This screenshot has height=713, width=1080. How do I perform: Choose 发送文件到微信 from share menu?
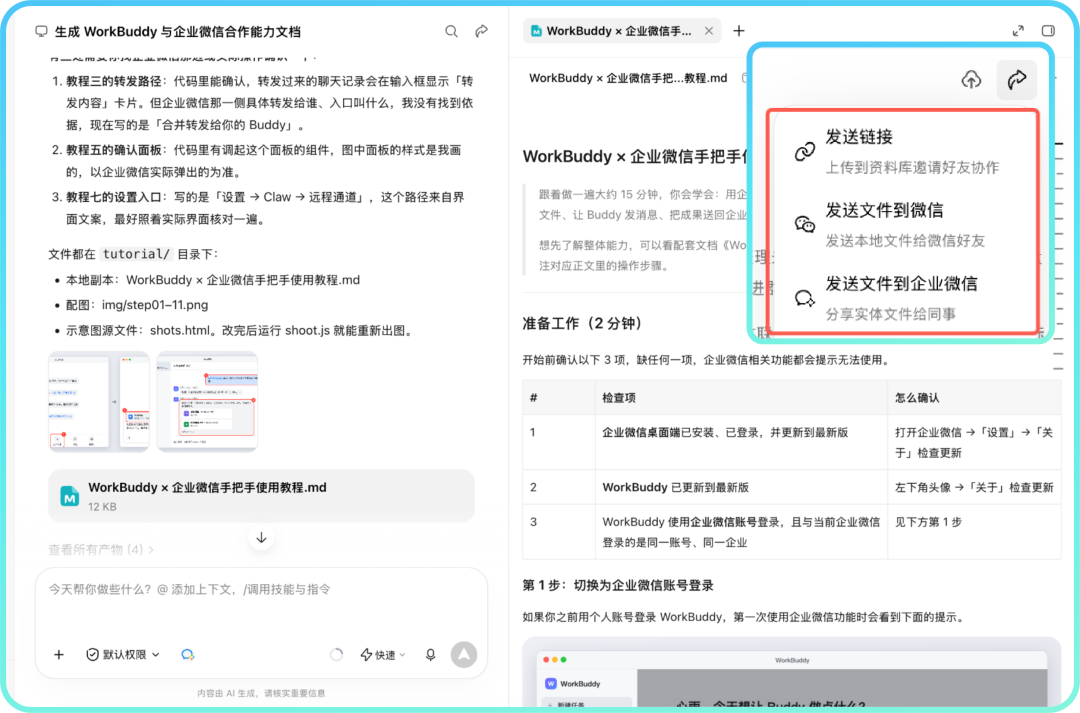pyautogui.click(x=906, y=225)
